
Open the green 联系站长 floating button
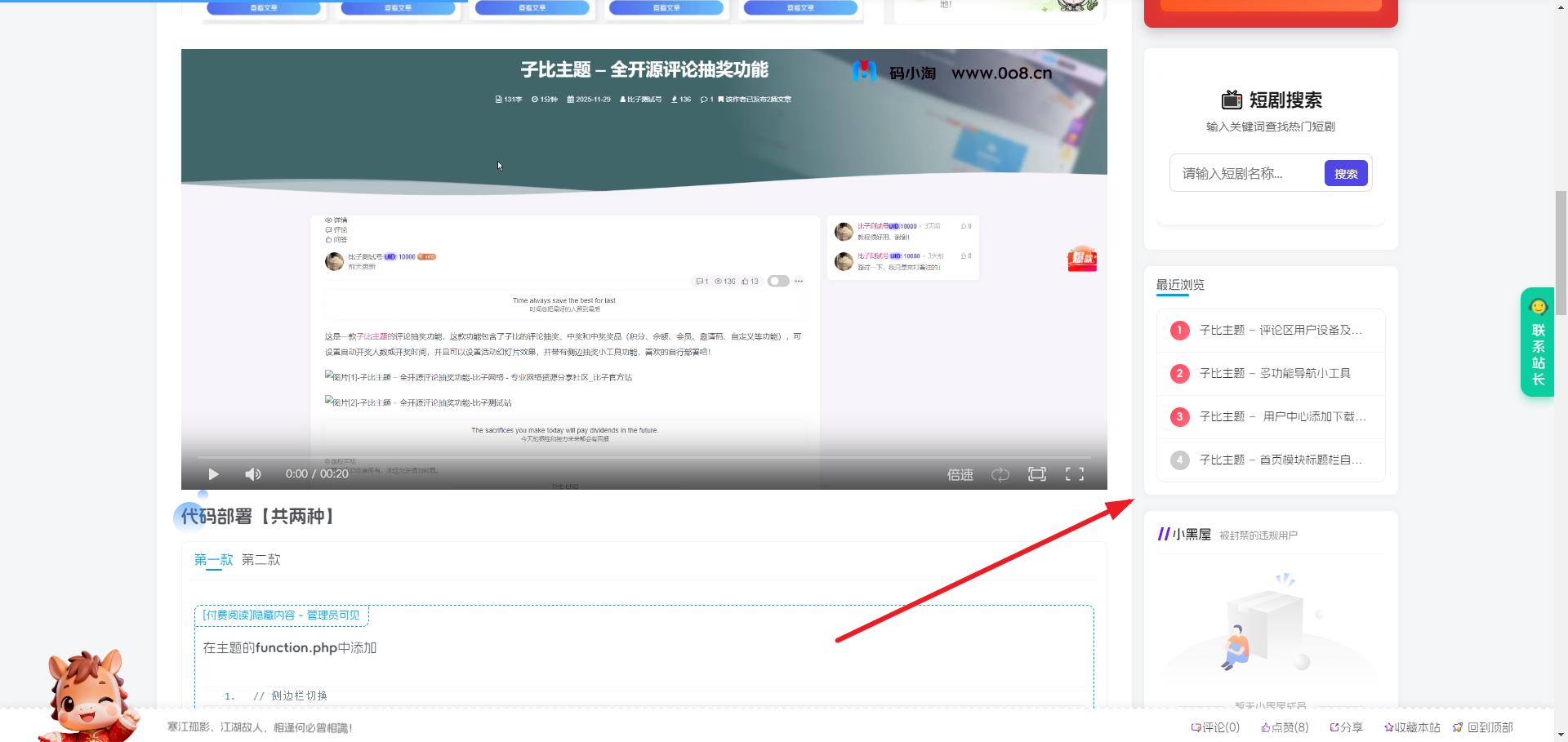click(1537, 343)
